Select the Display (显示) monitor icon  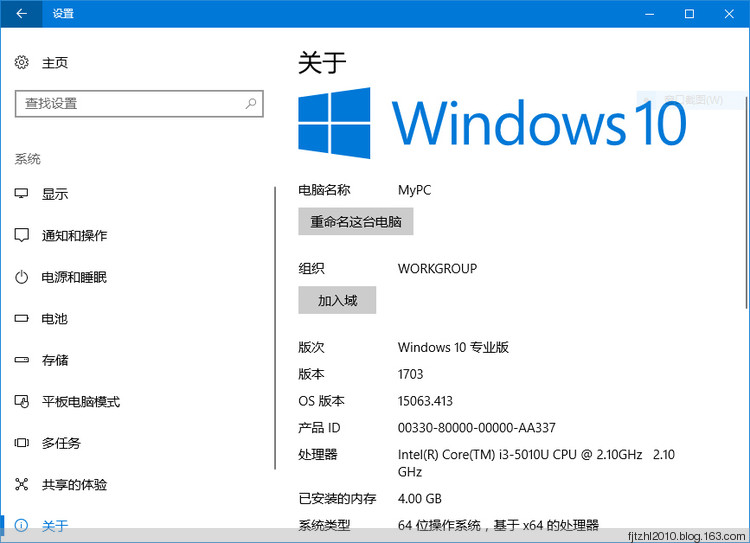[22, 194]
